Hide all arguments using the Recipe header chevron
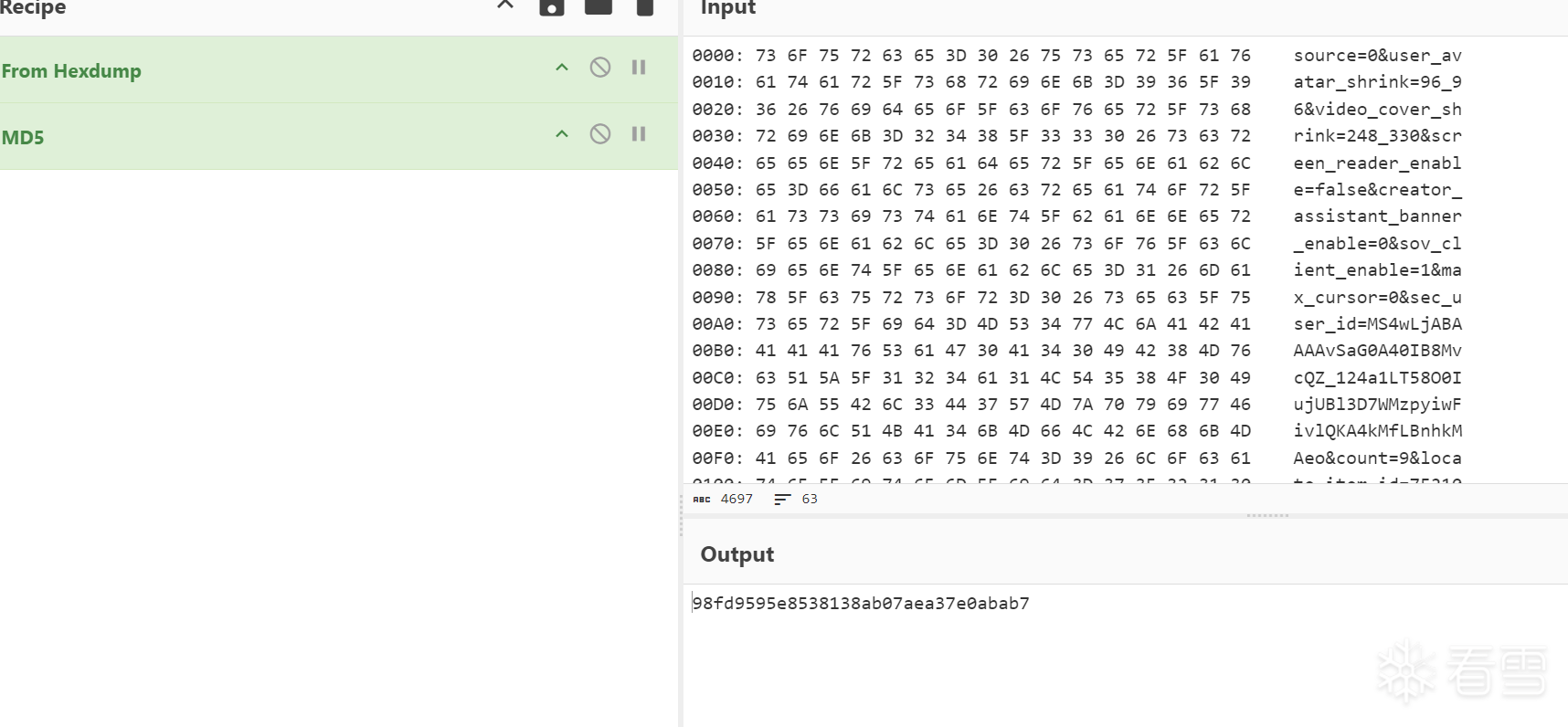1568x727 pixels. (x=505, y=5)
